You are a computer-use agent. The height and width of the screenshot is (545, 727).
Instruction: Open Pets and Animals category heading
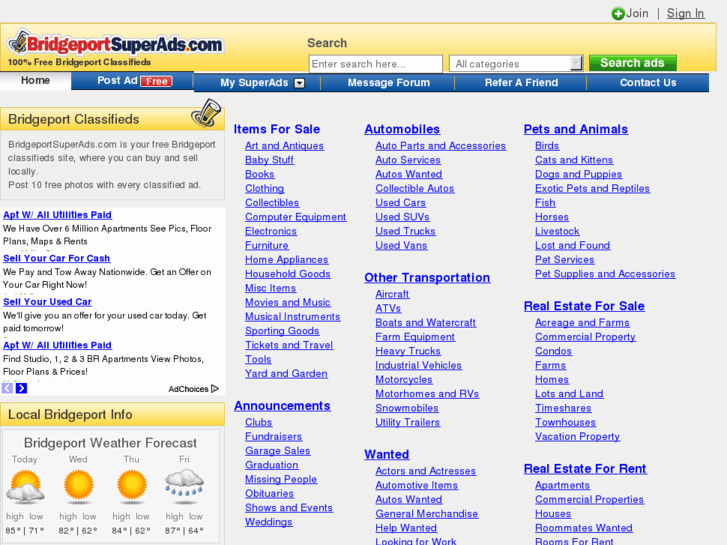576,129
